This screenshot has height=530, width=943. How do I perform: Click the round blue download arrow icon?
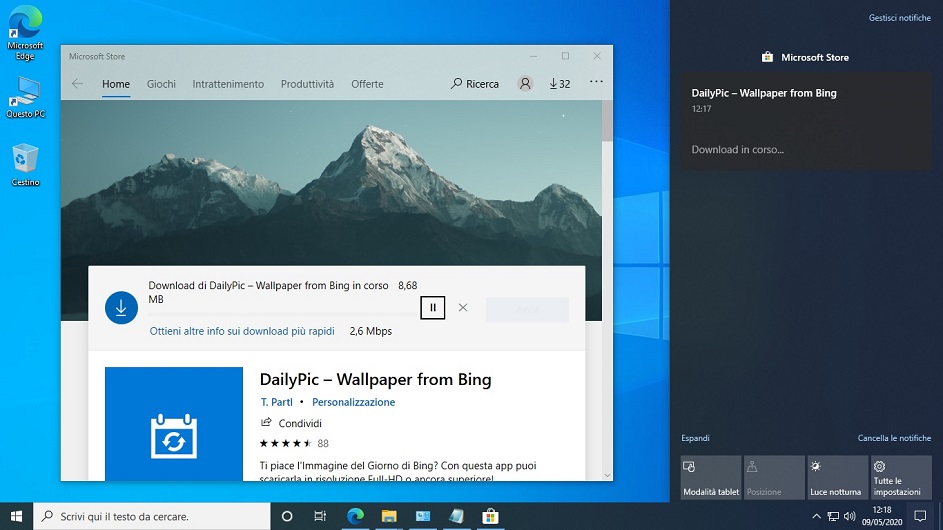[x=121, y=307]
